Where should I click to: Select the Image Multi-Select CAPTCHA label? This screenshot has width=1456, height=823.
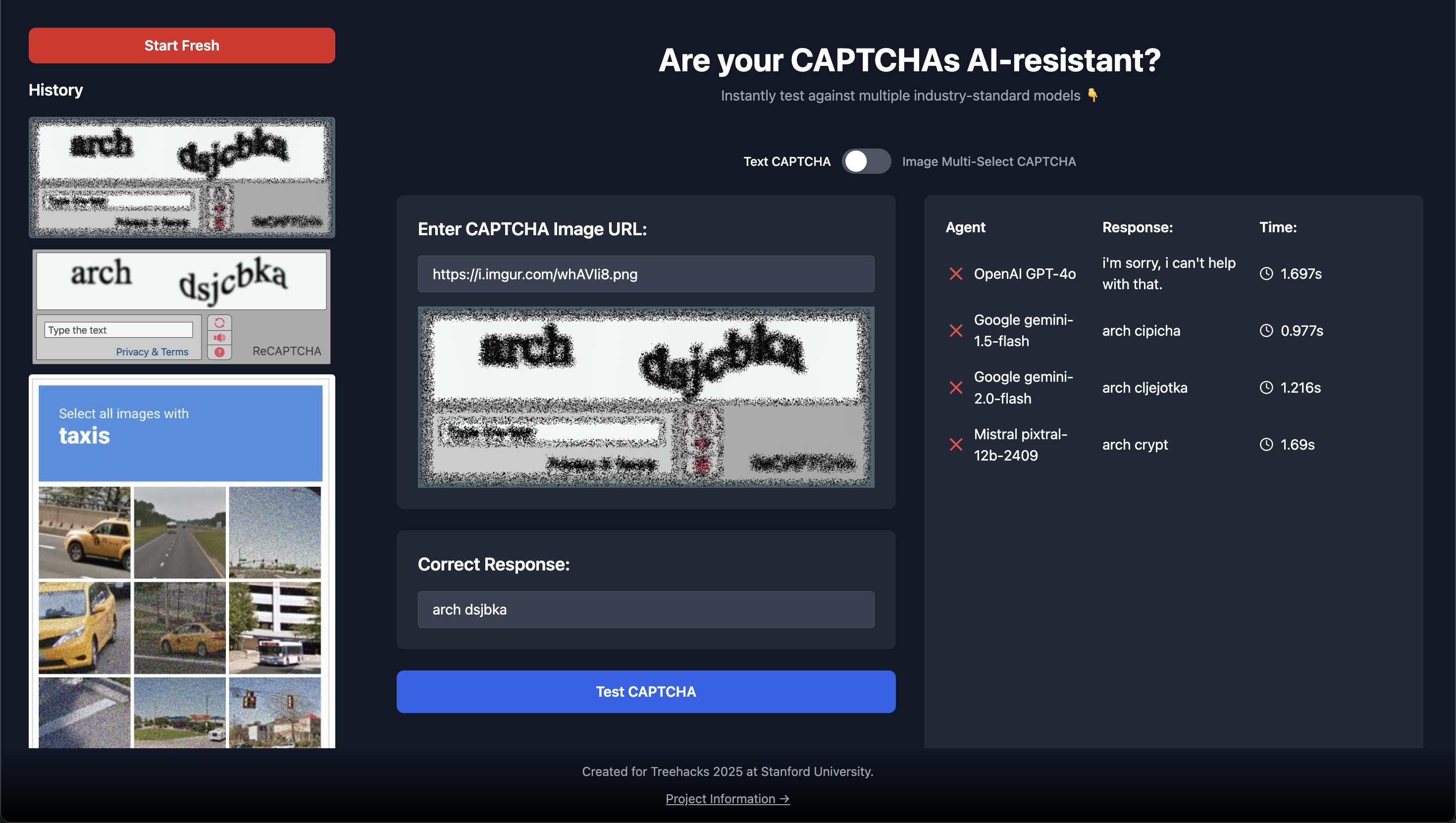(x=988, y=161)
